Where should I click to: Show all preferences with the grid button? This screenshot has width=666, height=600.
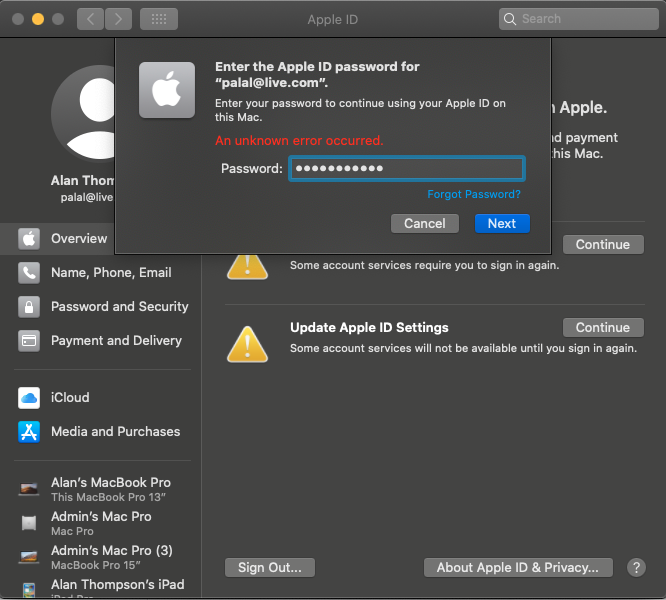click(x=159, y=19)
